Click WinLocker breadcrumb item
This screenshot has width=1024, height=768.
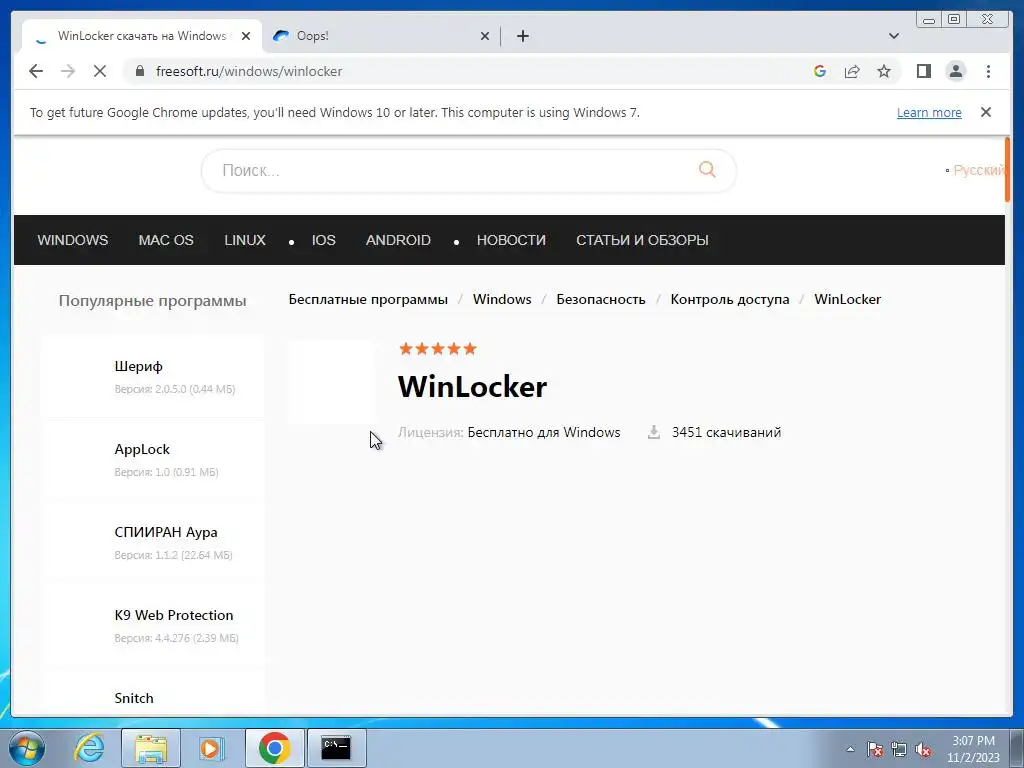pyautogui.click(x=847, y=299)
